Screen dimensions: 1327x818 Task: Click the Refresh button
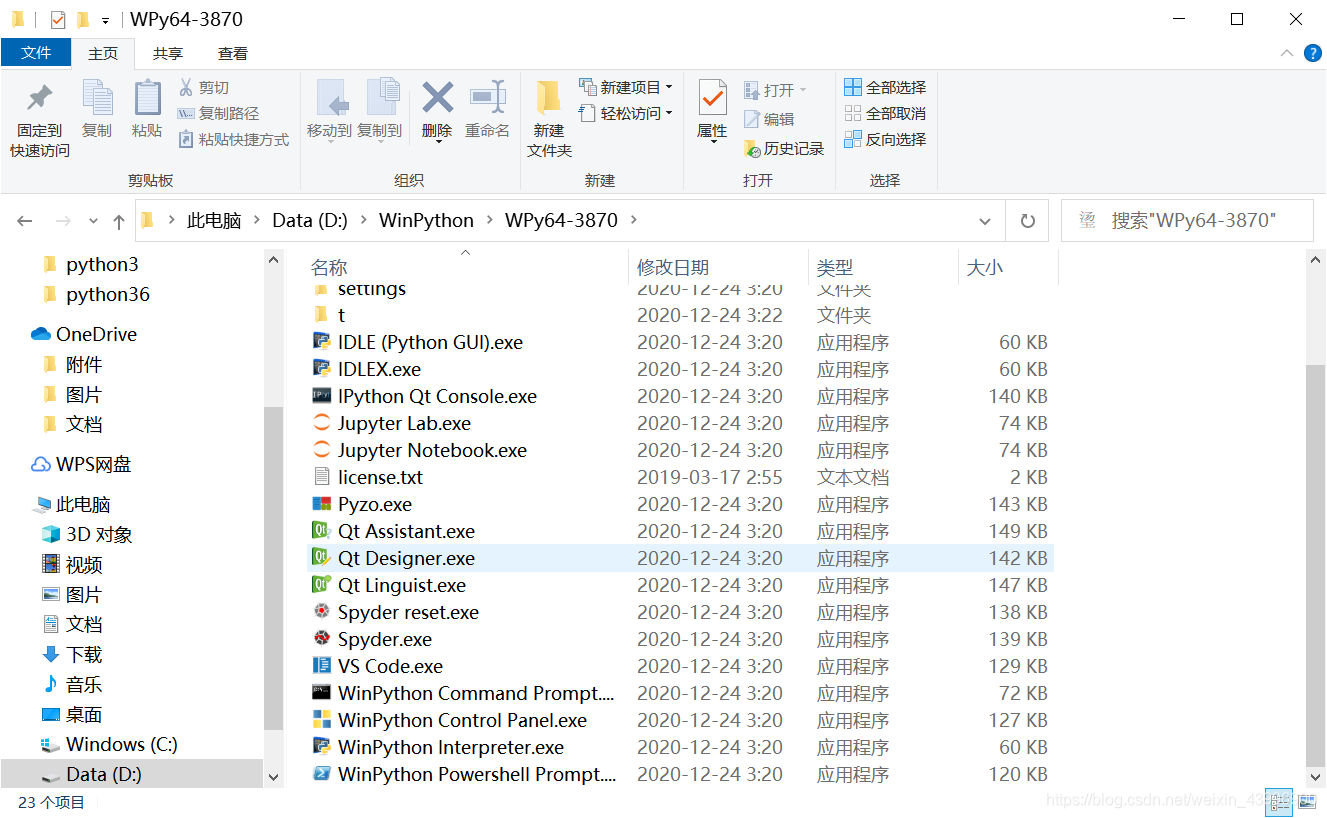pyautogui.click(x=1027, y=221)
